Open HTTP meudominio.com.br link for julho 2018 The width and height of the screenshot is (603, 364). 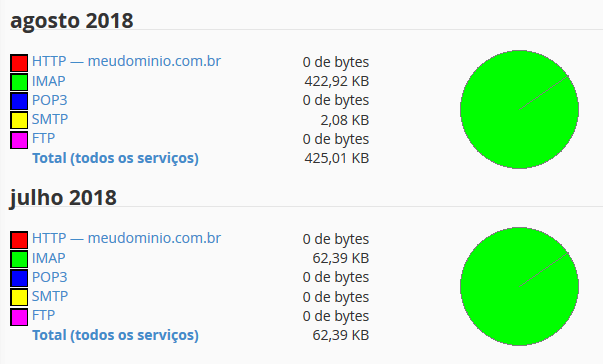126,238
